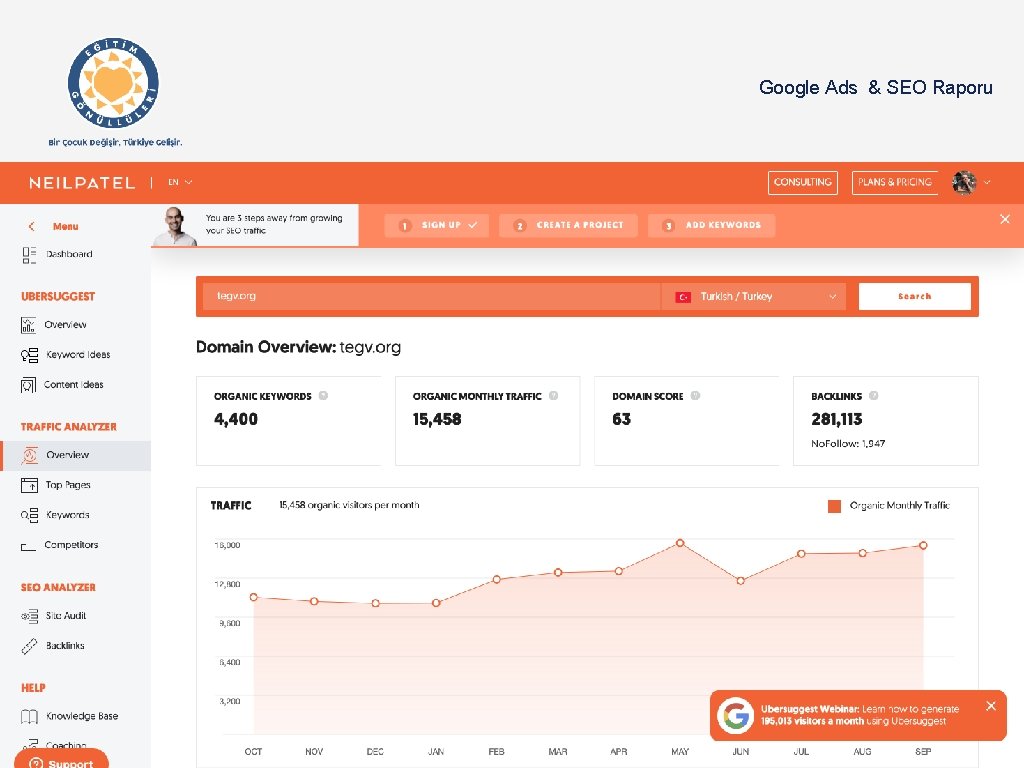Viewport: 1024px width, 768px height.
Task: Click help icon next to Organic Monthly Traffic
Action: click(553, 396)
